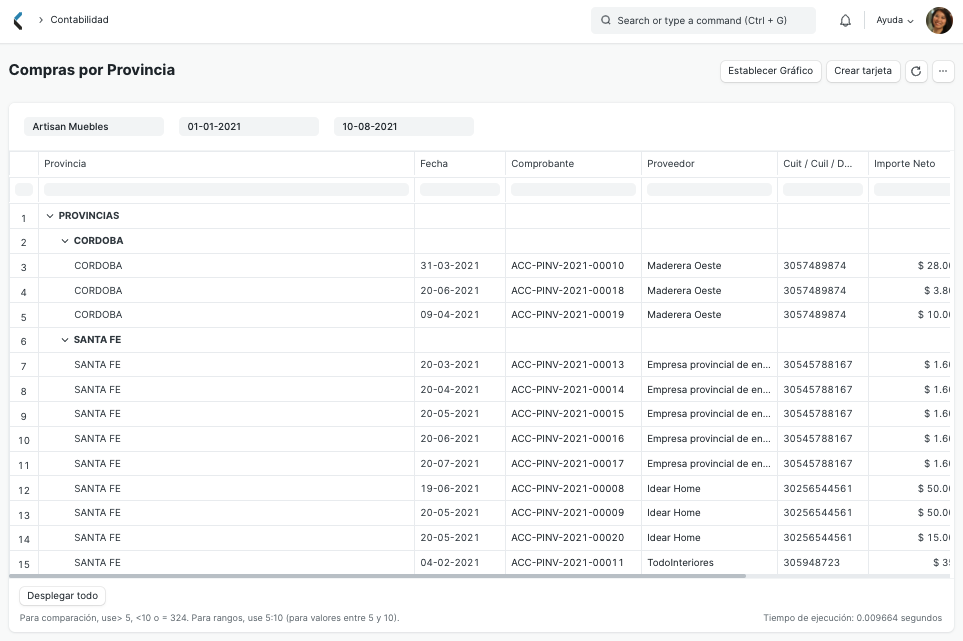Click the Proveedor column filter box

(x=709, y=190)
